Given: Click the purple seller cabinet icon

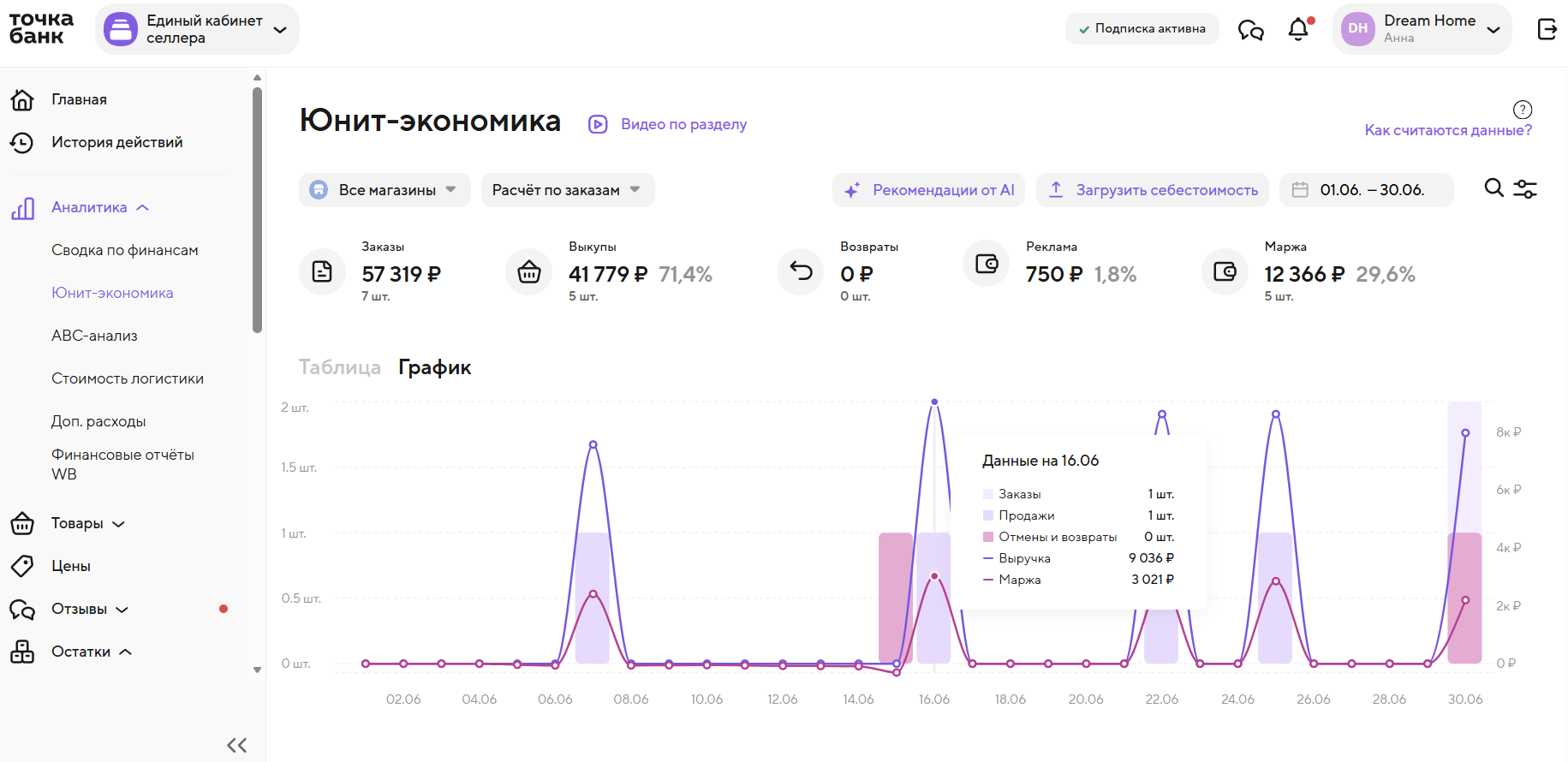Looking at the screenshot, I should pos(121,29).
